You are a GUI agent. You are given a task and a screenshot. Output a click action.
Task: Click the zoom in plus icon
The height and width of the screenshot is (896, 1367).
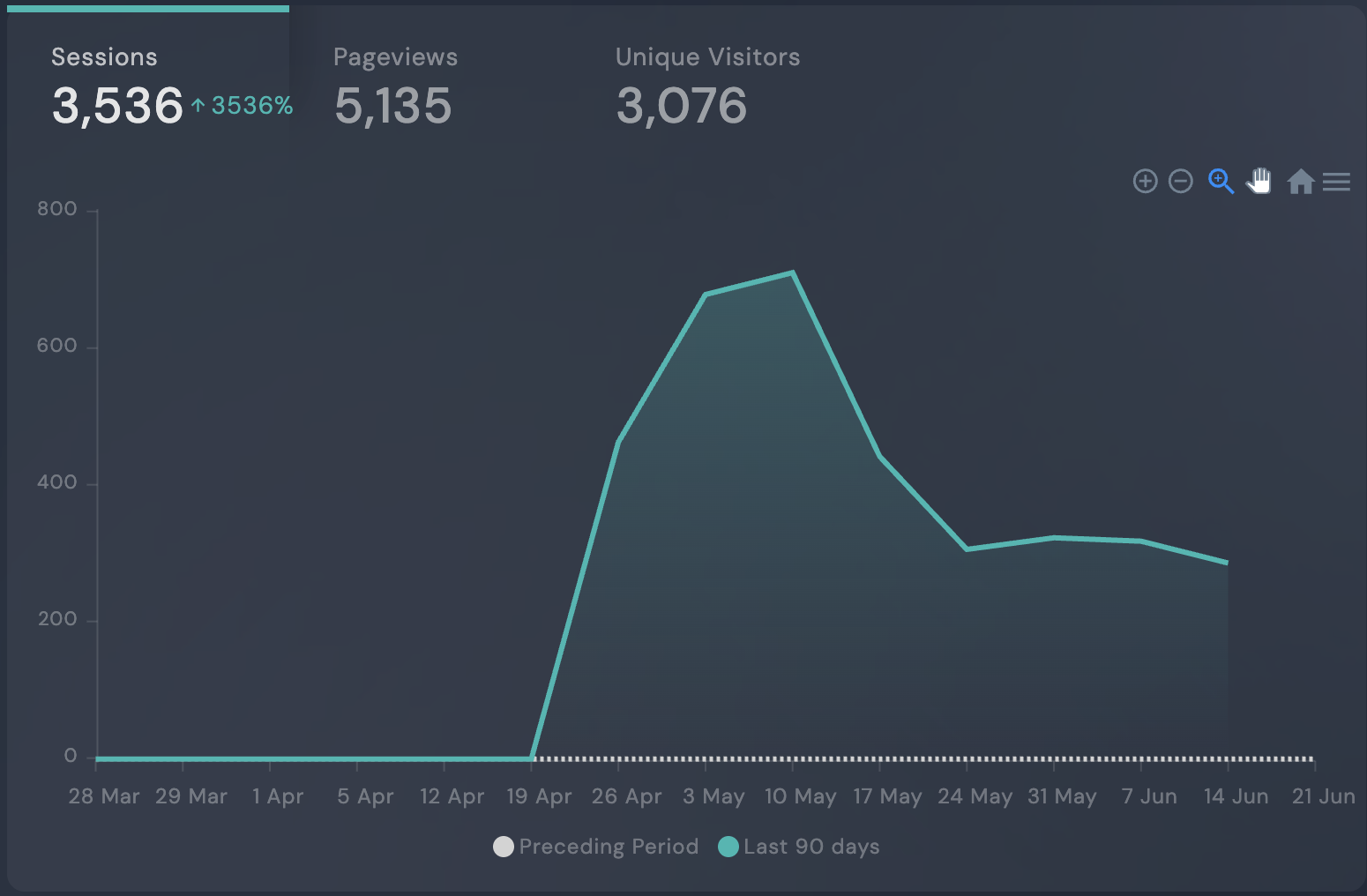click(x=1145, y=182)
